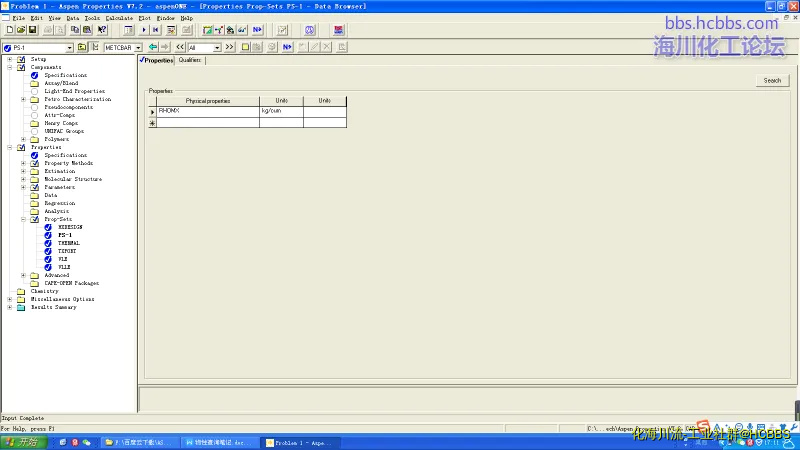This screenshot has height=450, width=800.
Task: Expand the Results Summary node
Action: tap(10, 307)
